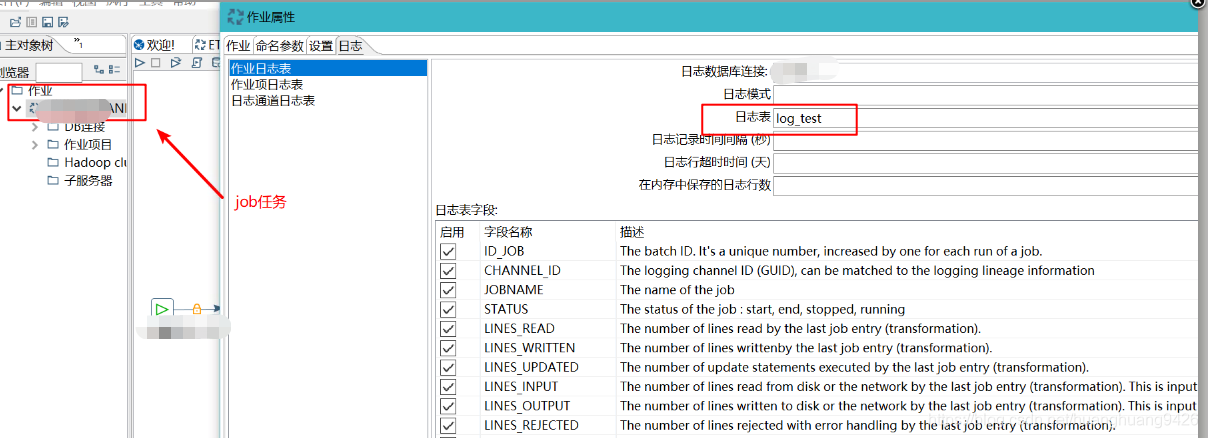The image size is (1208, 438).
Task: Select the Hadoop clusters tree item
Action: point(95,162)
